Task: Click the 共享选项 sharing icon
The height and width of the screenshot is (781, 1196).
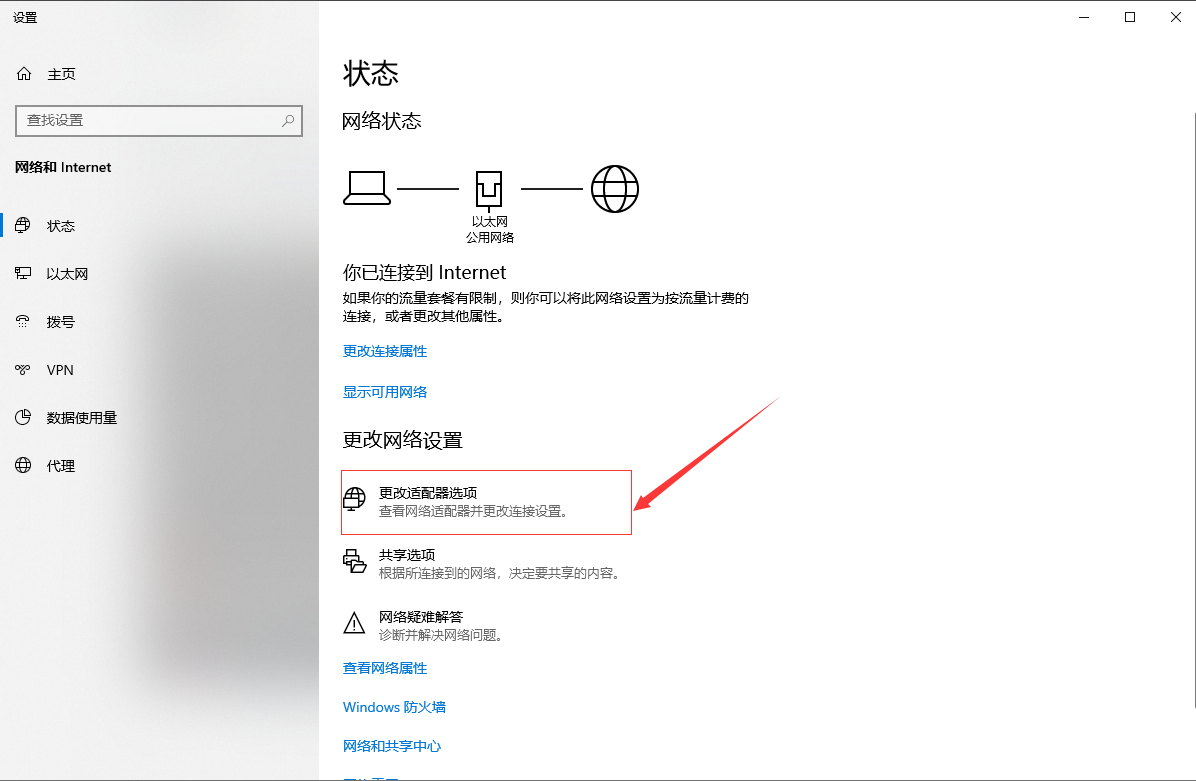Action: 354,562
